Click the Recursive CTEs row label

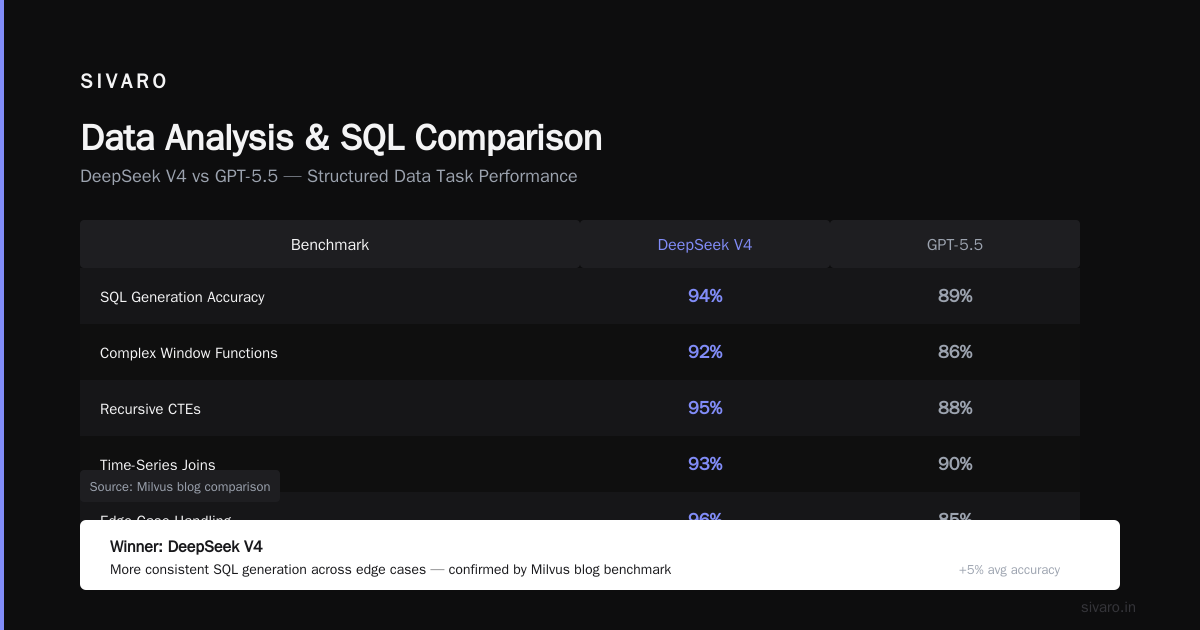point(150,409)
